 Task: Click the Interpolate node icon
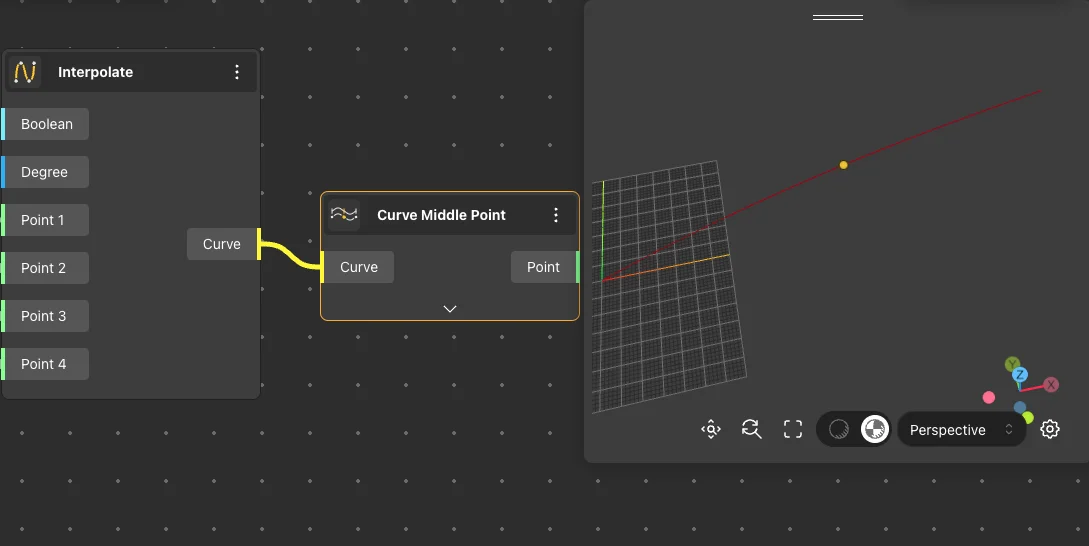(25, 72)
